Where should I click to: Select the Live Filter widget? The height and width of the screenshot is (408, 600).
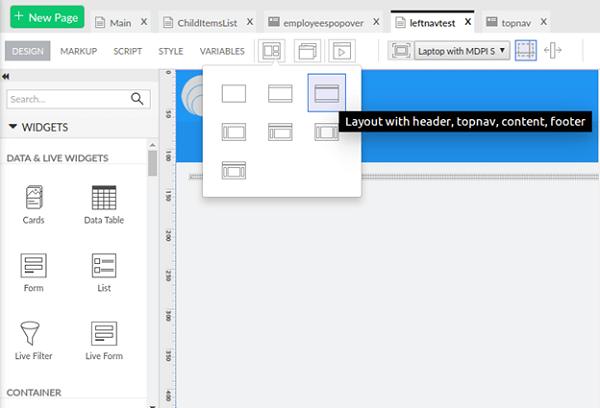(34, 340)
